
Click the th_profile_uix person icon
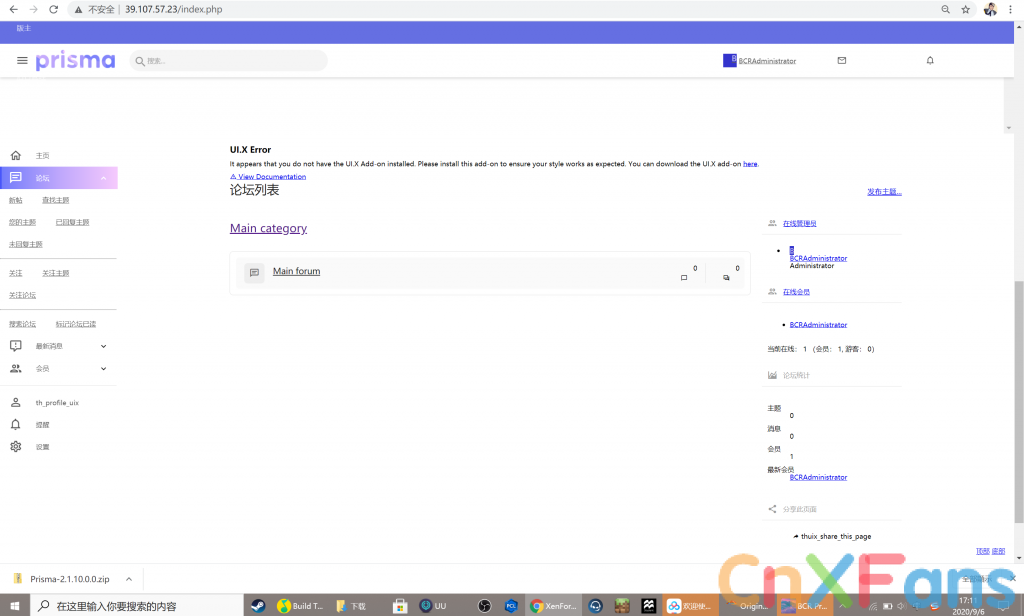pos(16,403)
